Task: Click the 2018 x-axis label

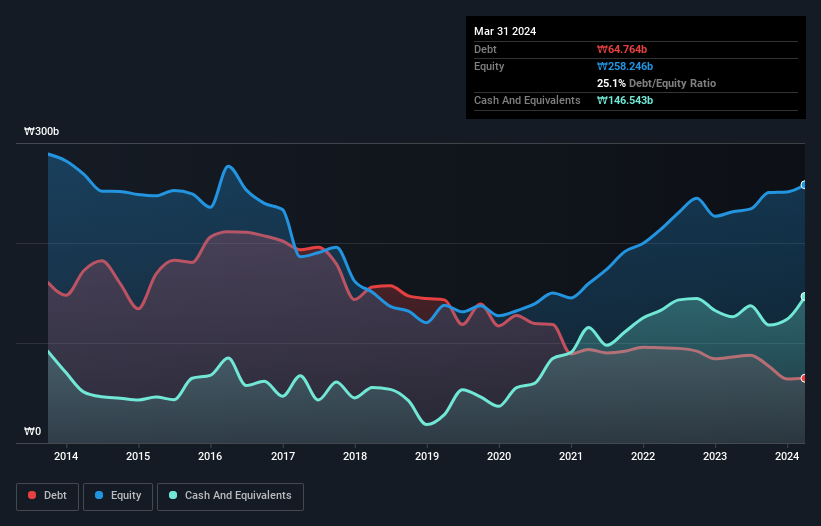Action: (355, 456)
